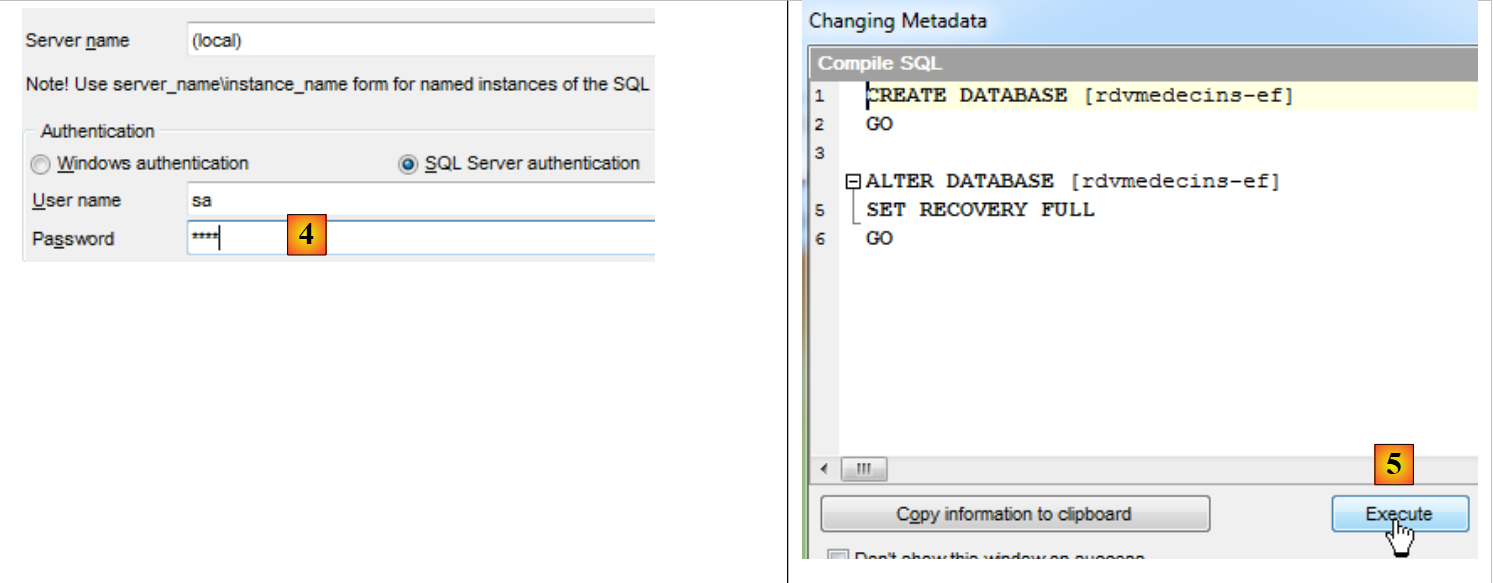Click the orange step 4 marker
The height and width of the screenshot is (583, 1493).
pyautogui.click(x=307, y=235)
